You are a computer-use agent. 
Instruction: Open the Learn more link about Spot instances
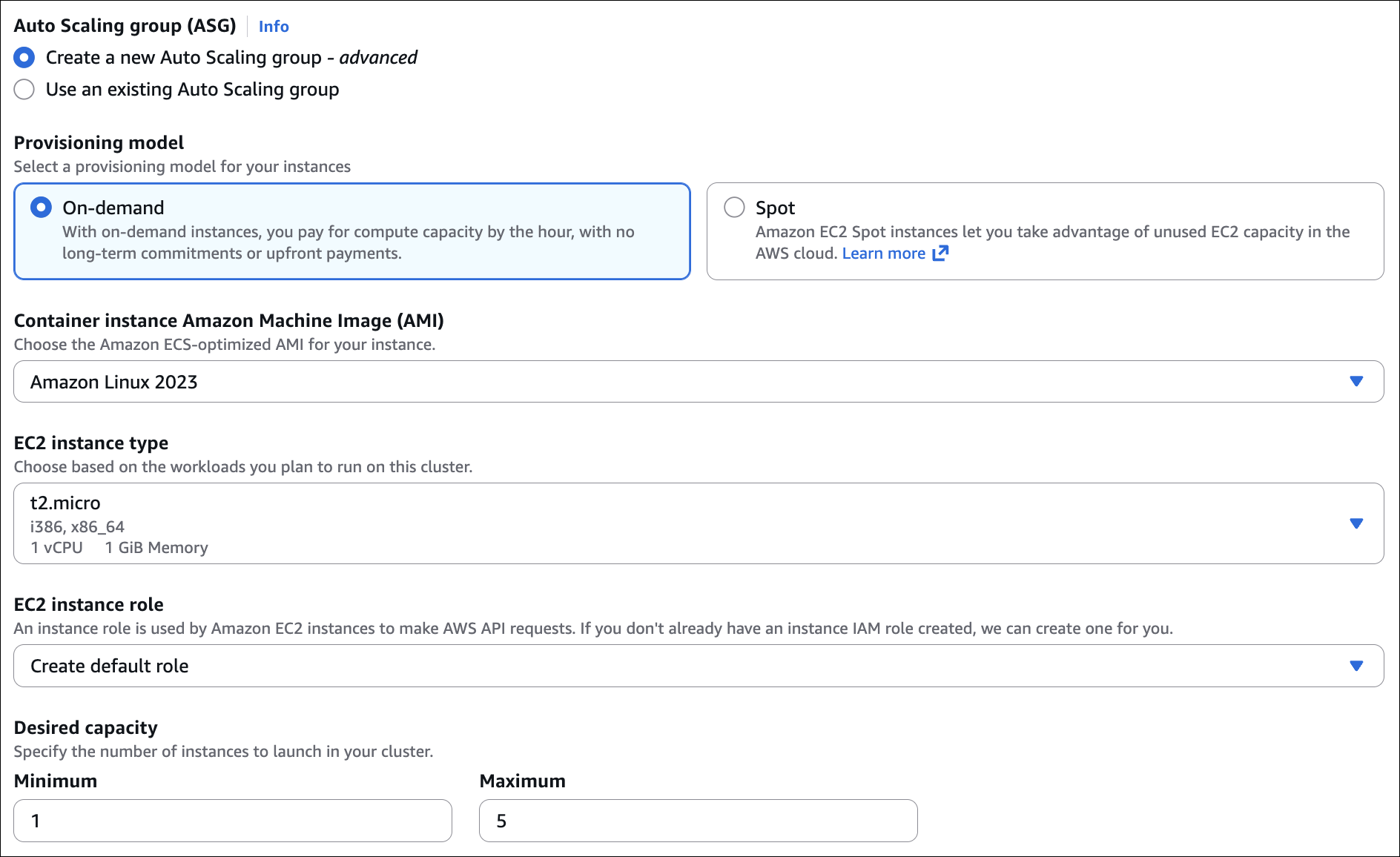point(883,254)
